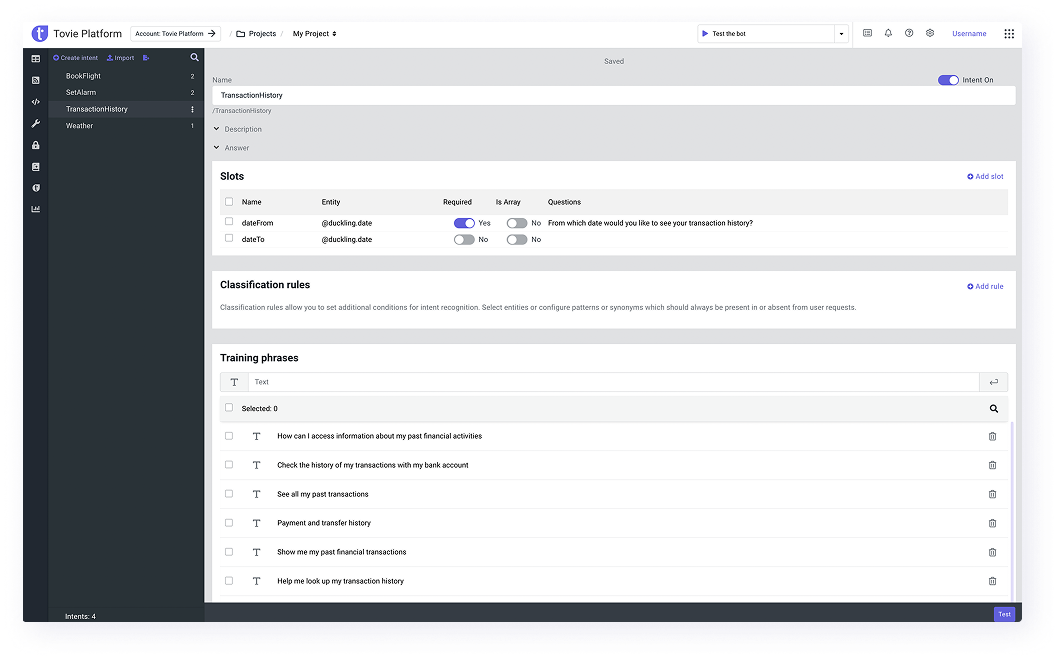Viewport: 1060px width, 660px height.
Task: Search training phrases with magnifier icon
Action: tap(994, 408)
